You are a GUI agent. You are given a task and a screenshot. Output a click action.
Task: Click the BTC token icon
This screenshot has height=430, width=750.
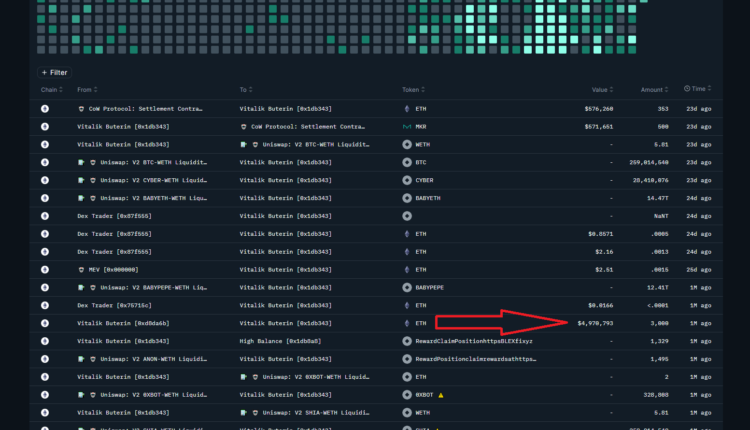click(x=407, y=162)
